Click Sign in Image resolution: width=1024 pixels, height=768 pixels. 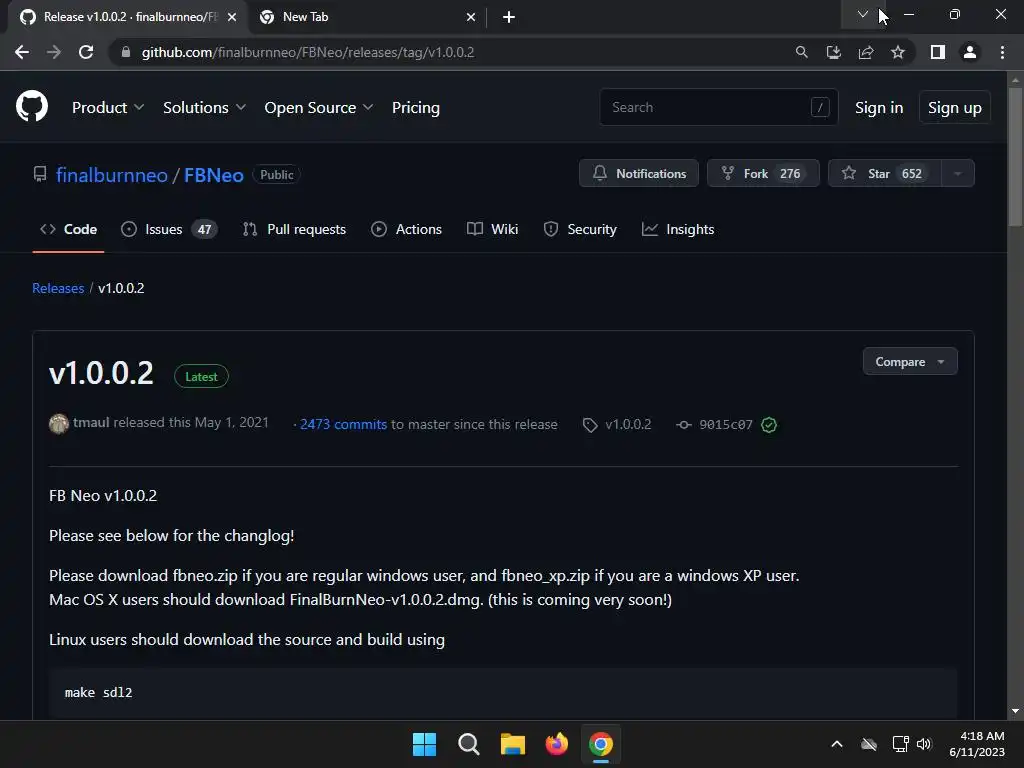click(878, 107)
